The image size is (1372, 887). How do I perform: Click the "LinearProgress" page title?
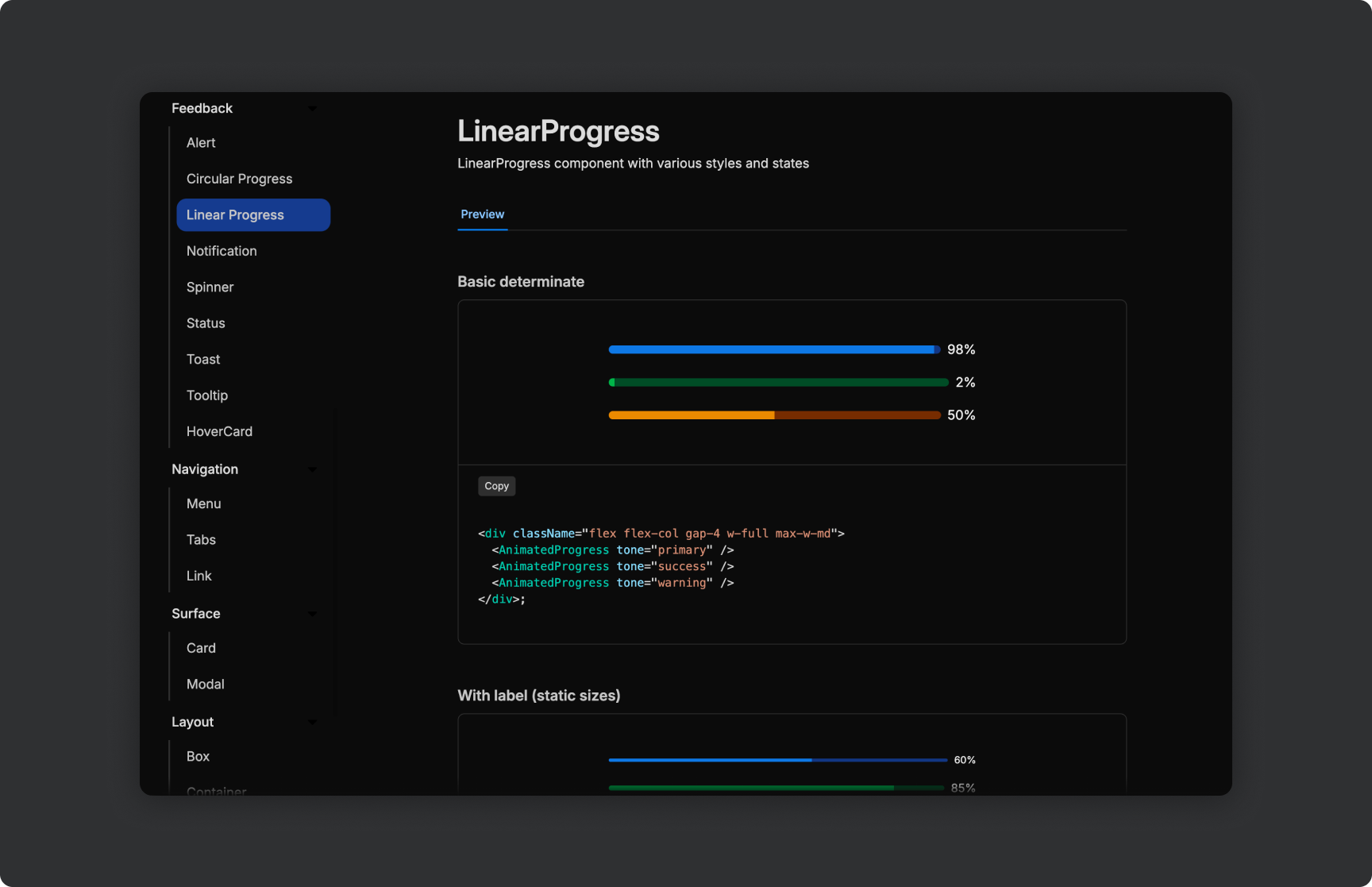(x=559, y=131)
